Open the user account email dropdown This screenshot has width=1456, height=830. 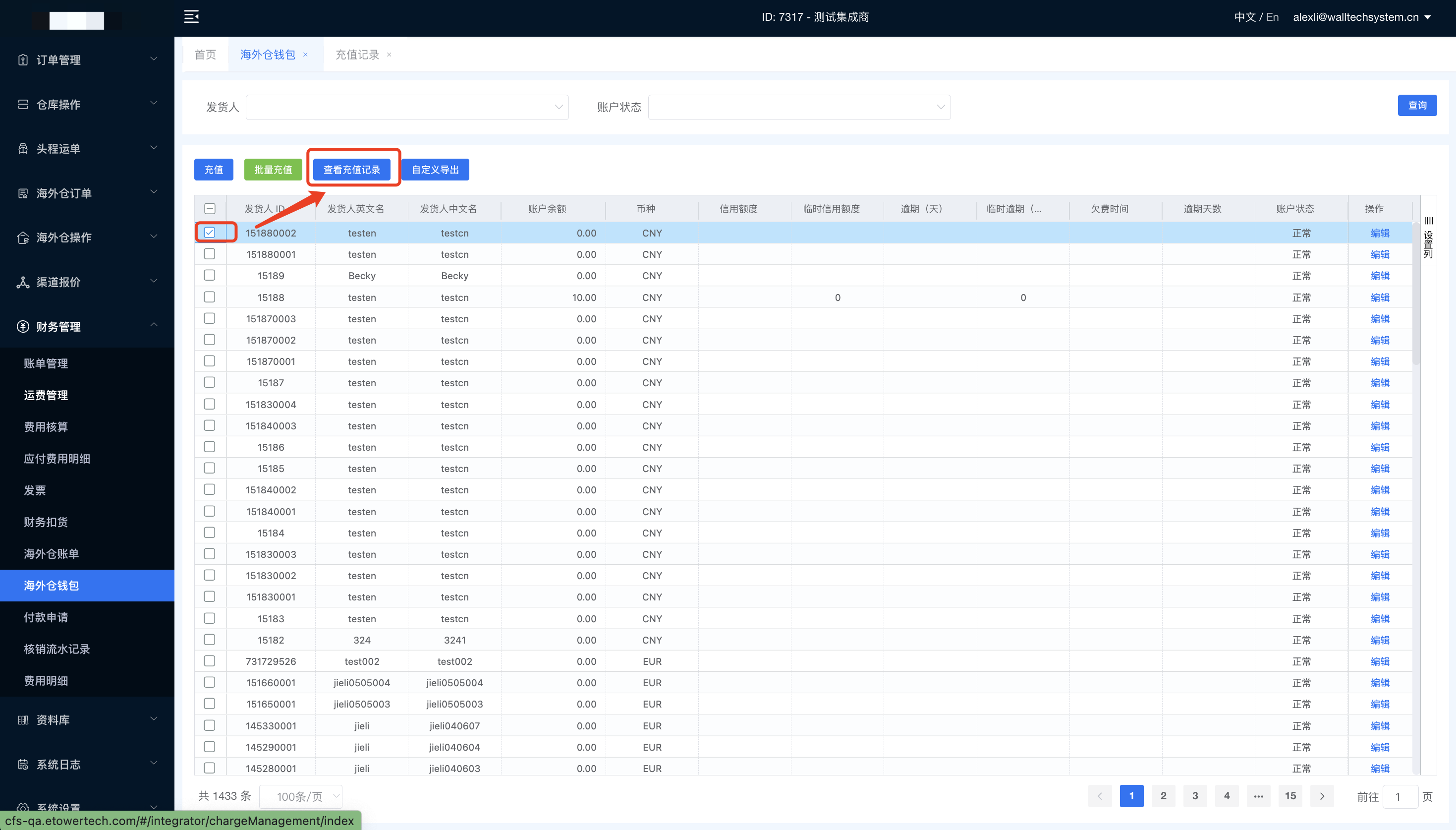click(1362, 17)
